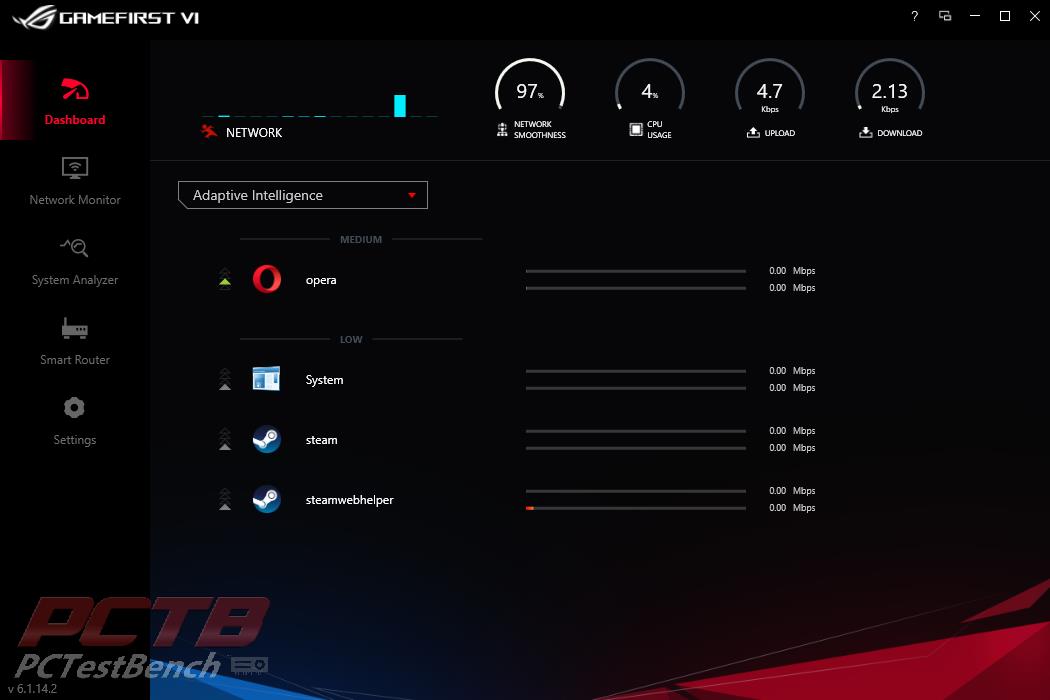The width and height of the screenshot is (1050, 700).
Task: Minimize the GameFirst VI window
Action: [975, 16]
